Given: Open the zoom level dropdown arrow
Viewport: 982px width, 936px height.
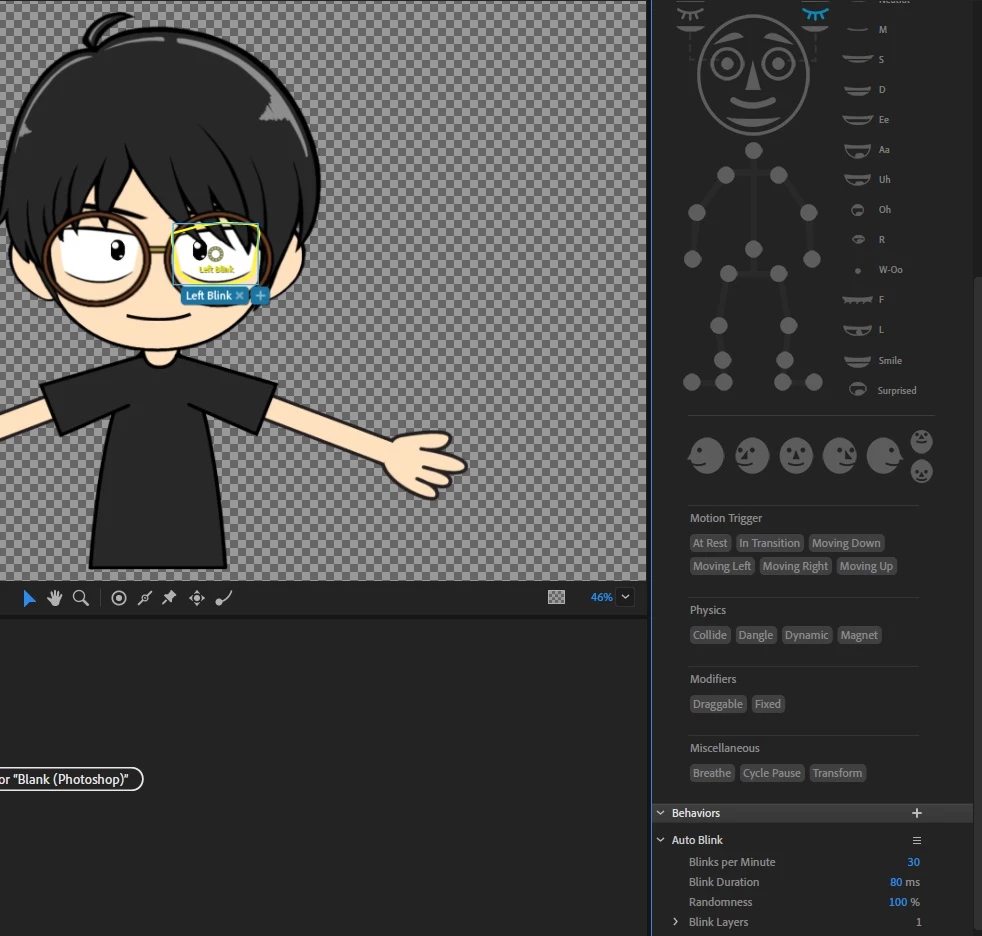Looking at the screenshot, I should [625, 597].
